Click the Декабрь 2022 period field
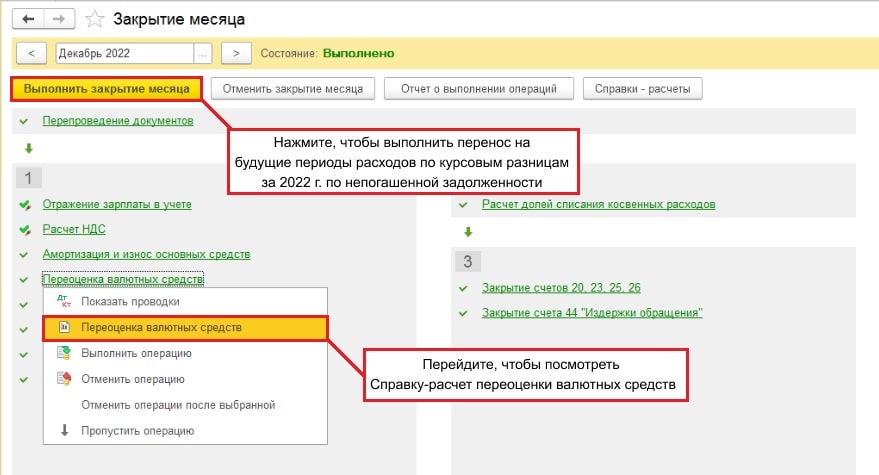The width and height of the screenshot is (879, 475). [x=124, y=53]
